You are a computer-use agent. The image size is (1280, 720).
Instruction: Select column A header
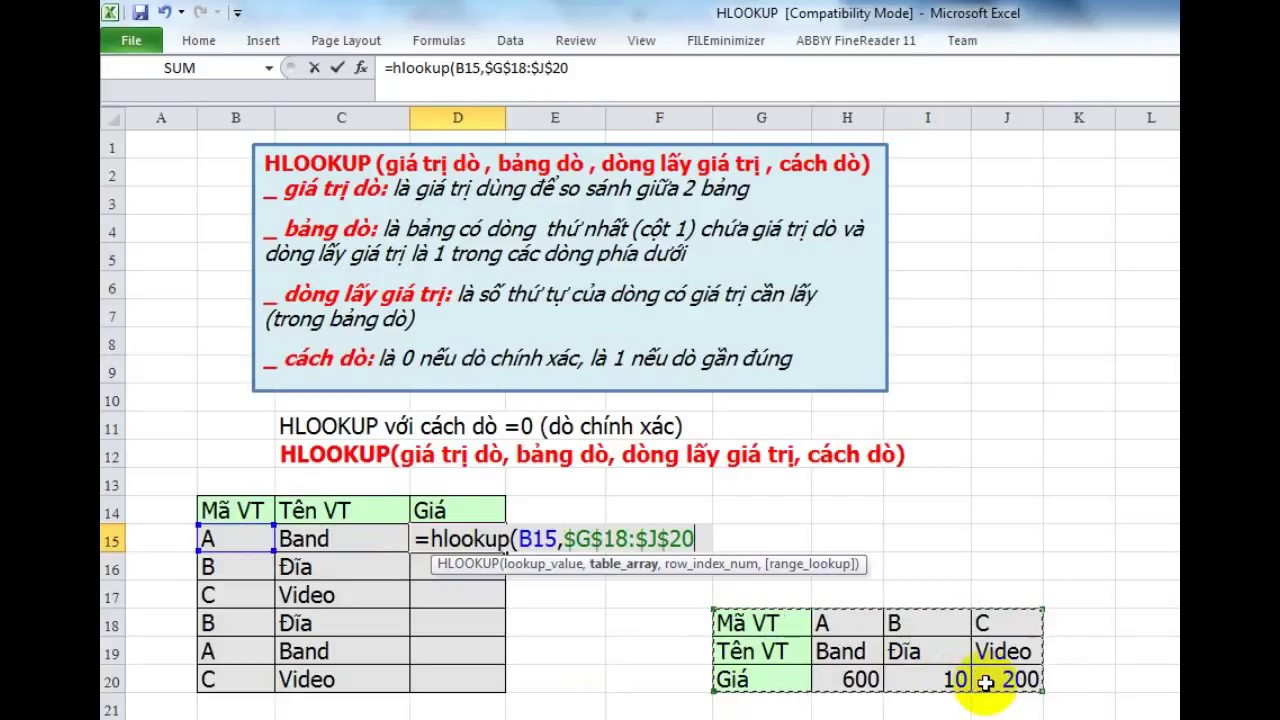point(160,118)
